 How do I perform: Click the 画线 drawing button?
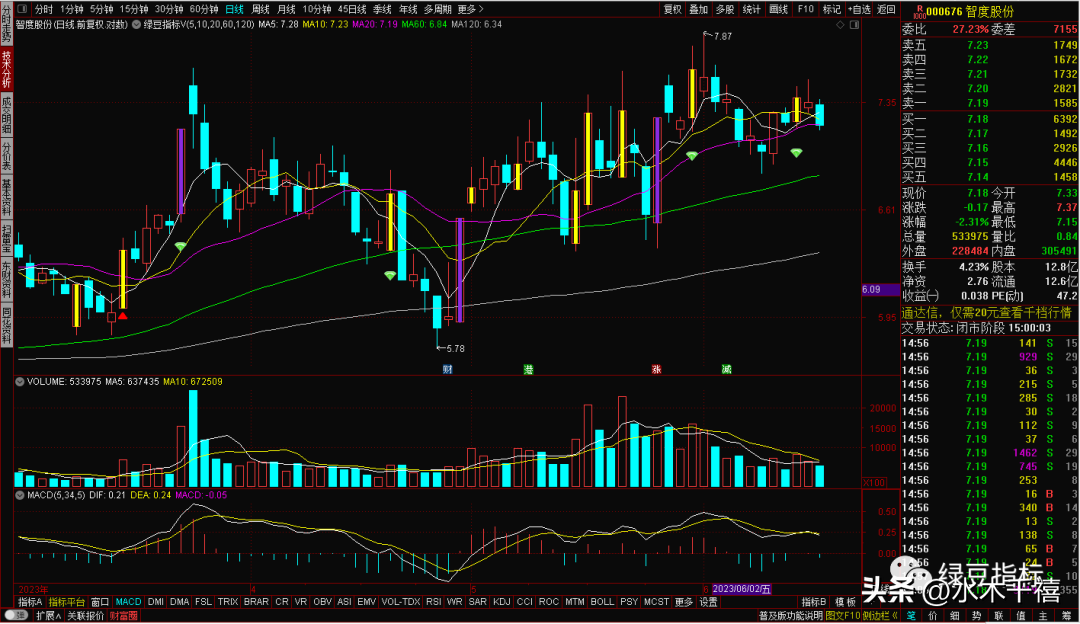pos(778,9)
